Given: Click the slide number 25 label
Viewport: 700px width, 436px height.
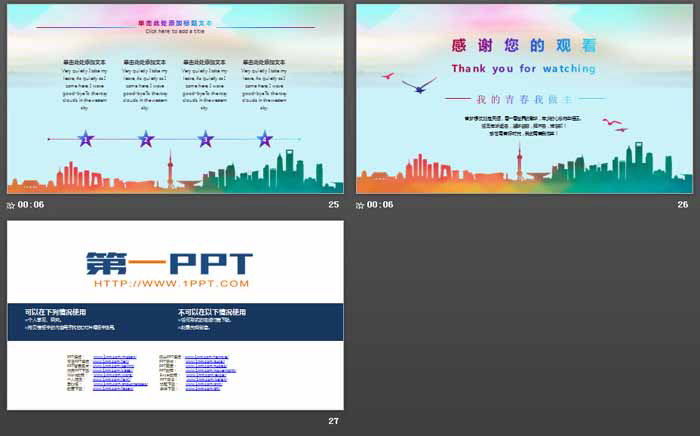Looking at the screenshot, I should point(334,205).
